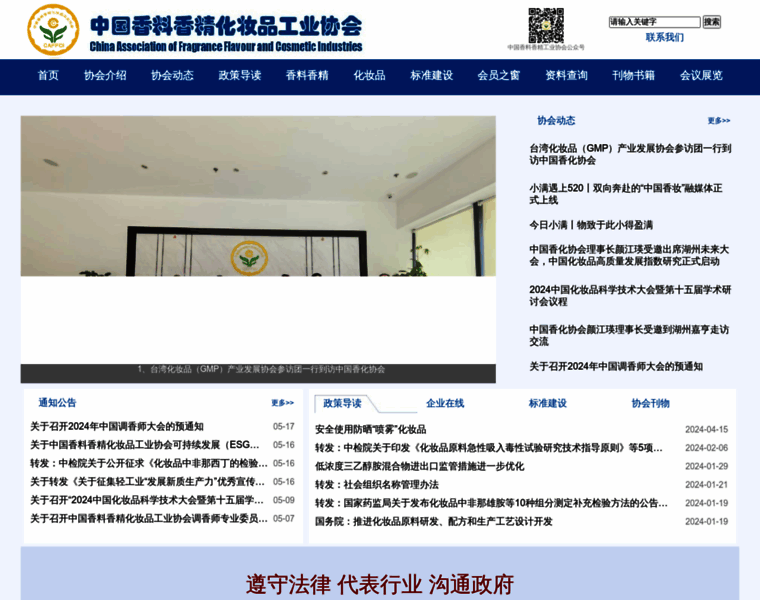760x600 pixels.
Task: Click the 协会动态 sidebar heading
Action: (x=556, y=121)
